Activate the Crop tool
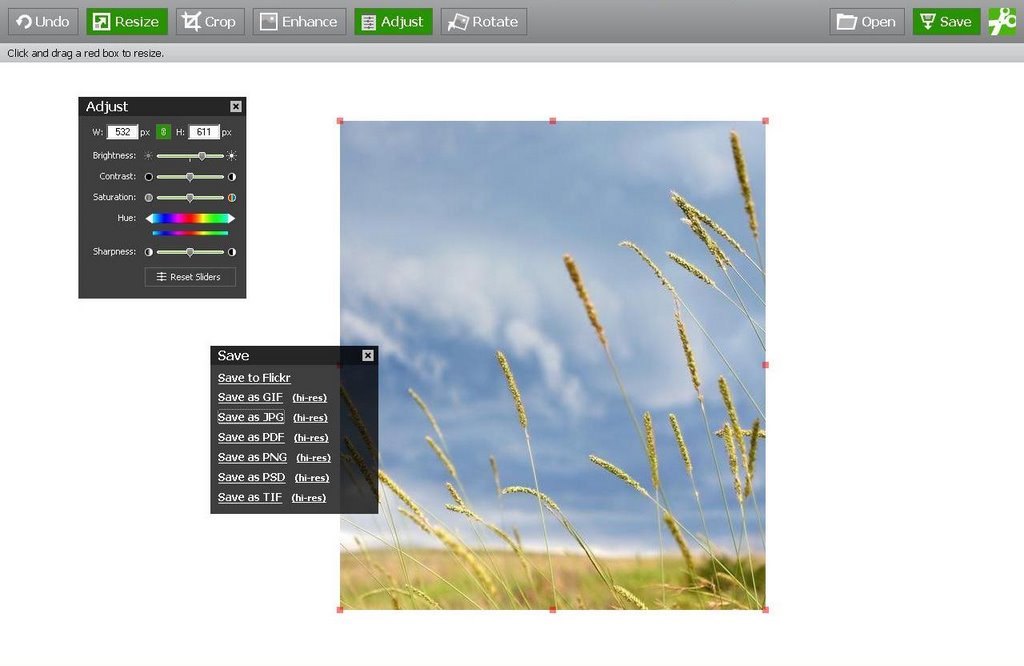Screen dimensions: 1024x666 [210, 22]
